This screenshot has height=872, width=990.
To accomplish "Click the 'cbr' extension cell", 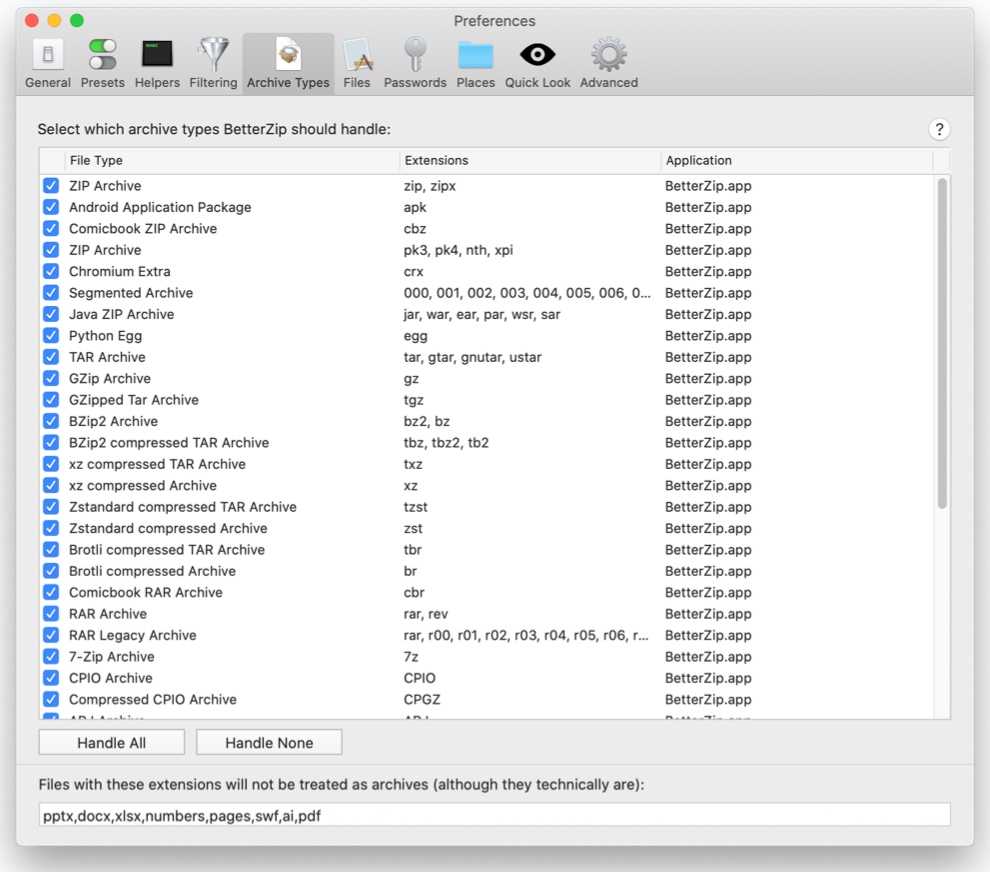I will [414, 592].
